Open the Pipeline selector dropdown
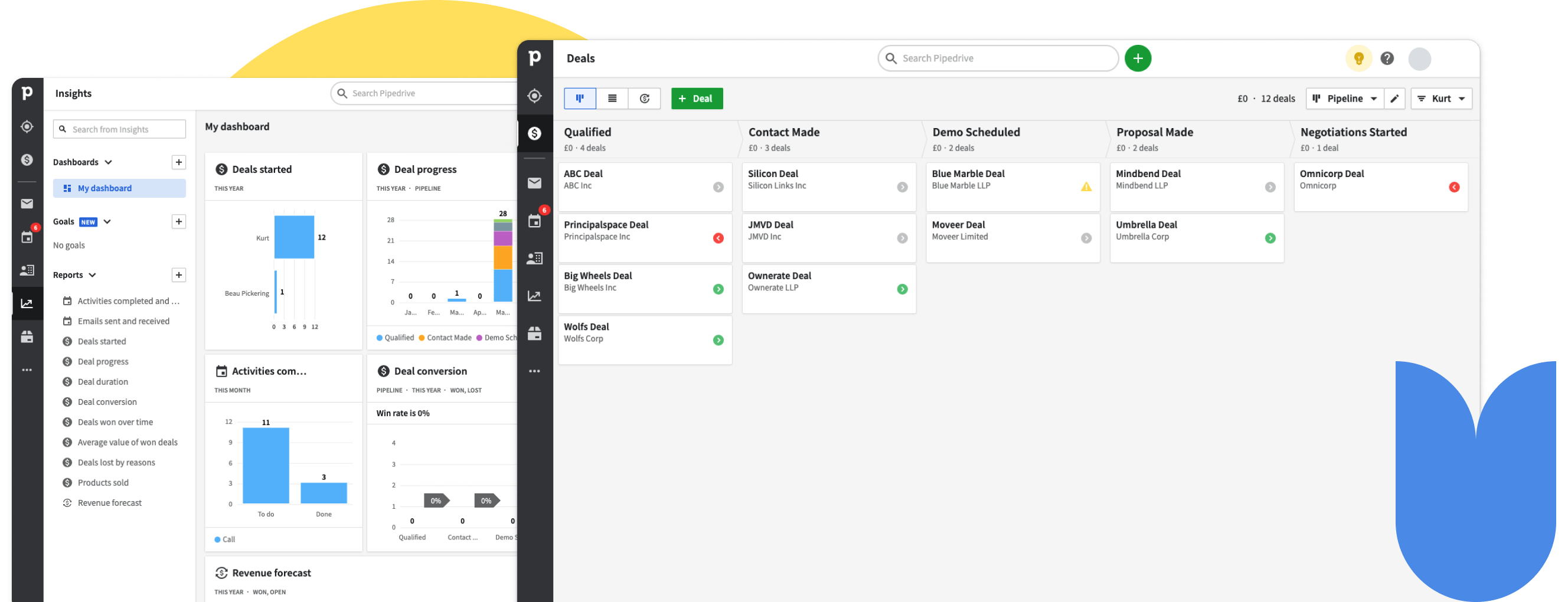This screenshot has height=602, width=1568. (x=1344, y=99)
